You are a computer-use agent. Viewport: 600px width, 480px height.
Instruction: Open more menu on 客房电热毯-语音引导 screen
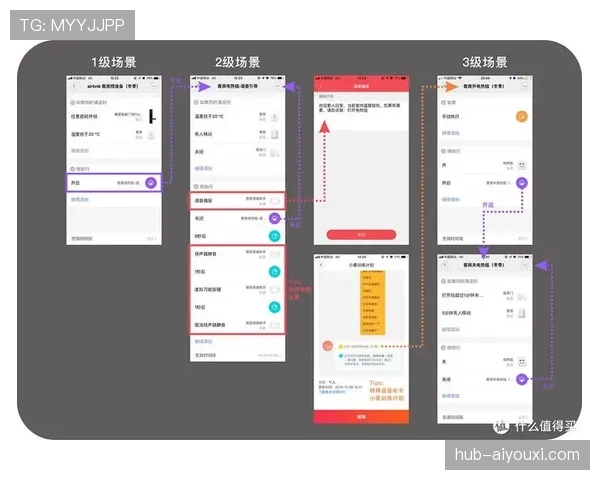click(x=278, y=87)
